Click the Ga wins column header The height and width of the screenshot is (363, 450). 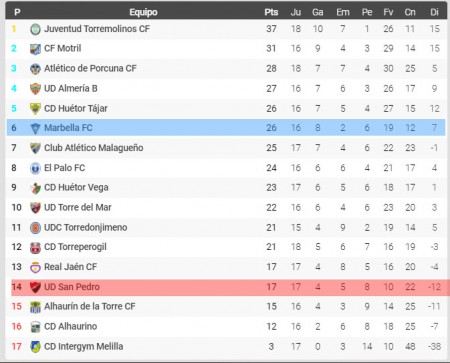point(318,12)
